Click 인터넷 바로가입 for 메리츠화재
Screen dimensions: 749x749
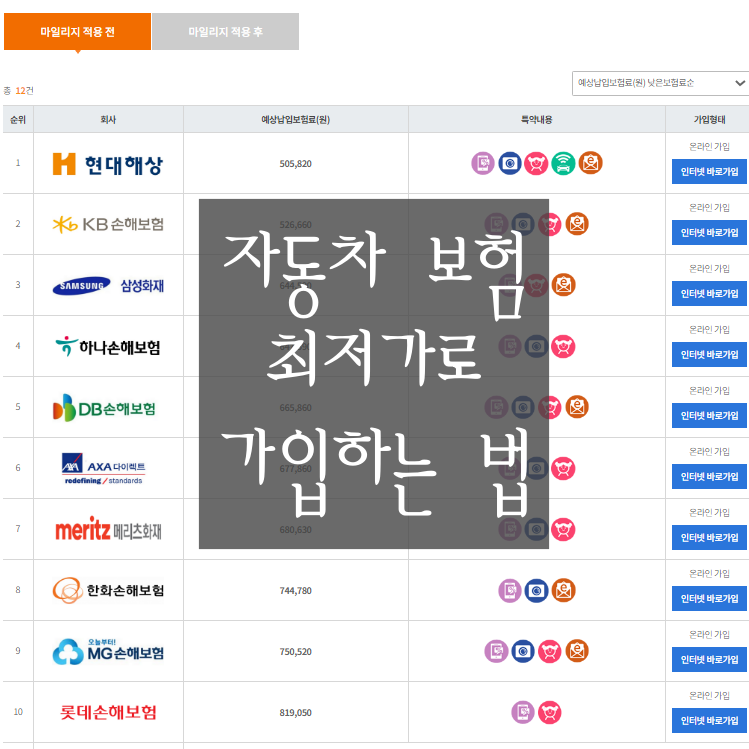(709, 537)
